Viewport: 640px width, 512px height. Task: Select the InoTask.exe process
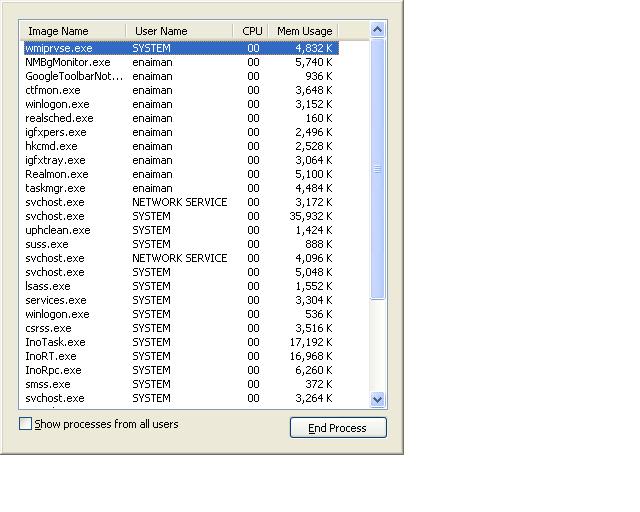[x=55, y=342]
